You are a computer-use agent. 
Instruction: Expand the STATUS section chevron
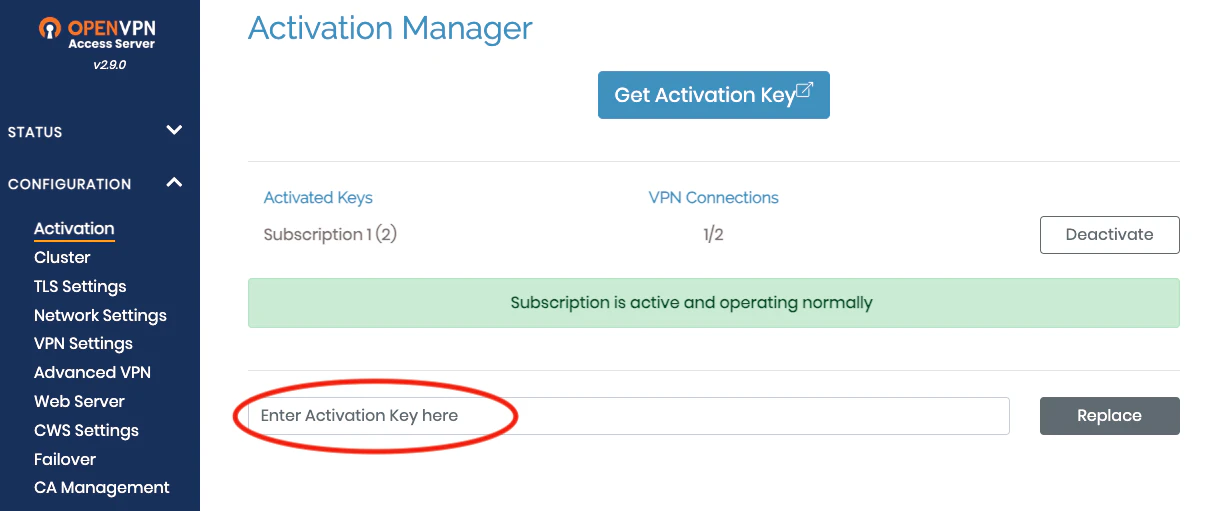(174, 130)
